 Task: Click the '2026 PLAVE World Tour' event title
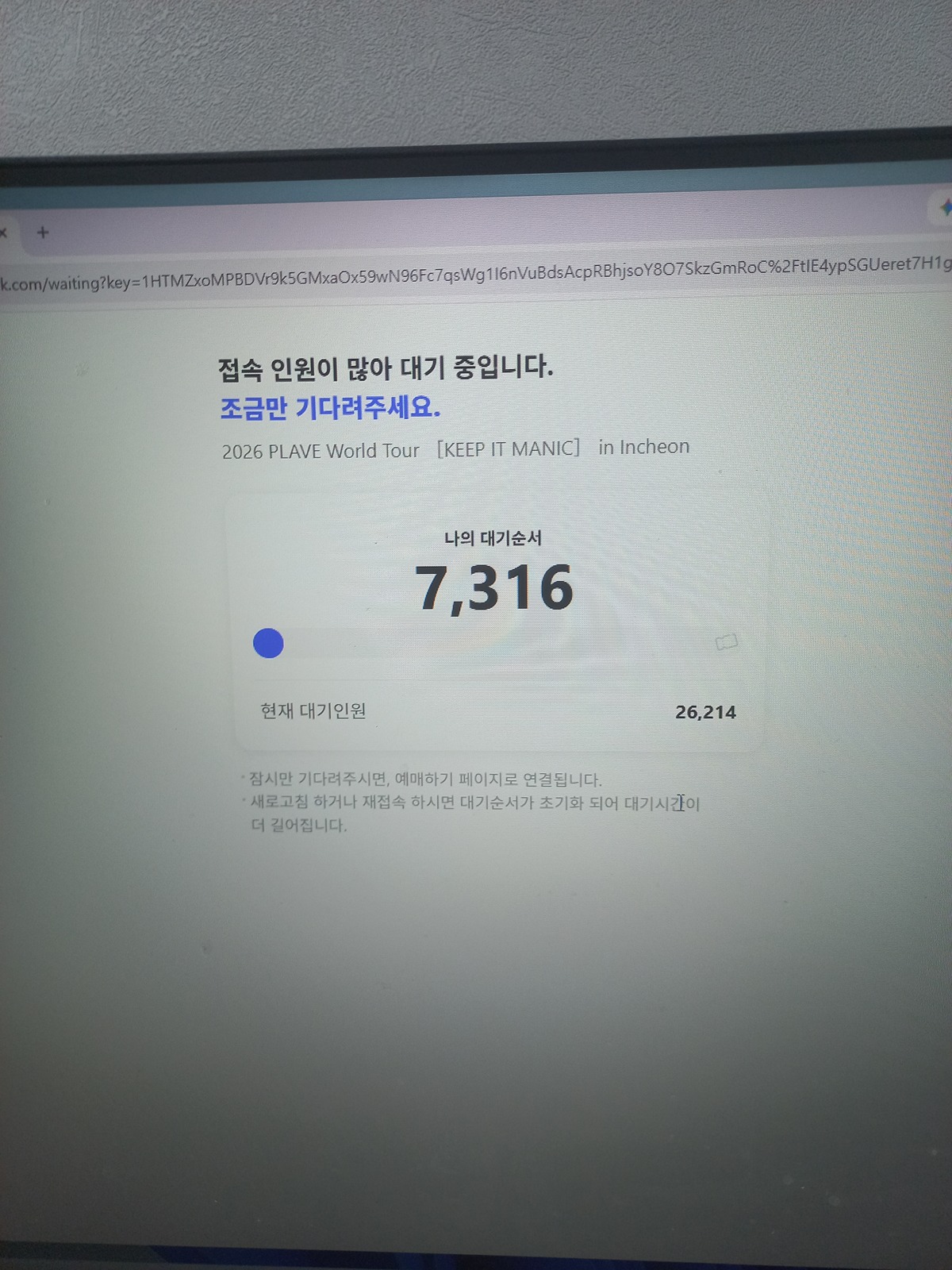(455, 449)
